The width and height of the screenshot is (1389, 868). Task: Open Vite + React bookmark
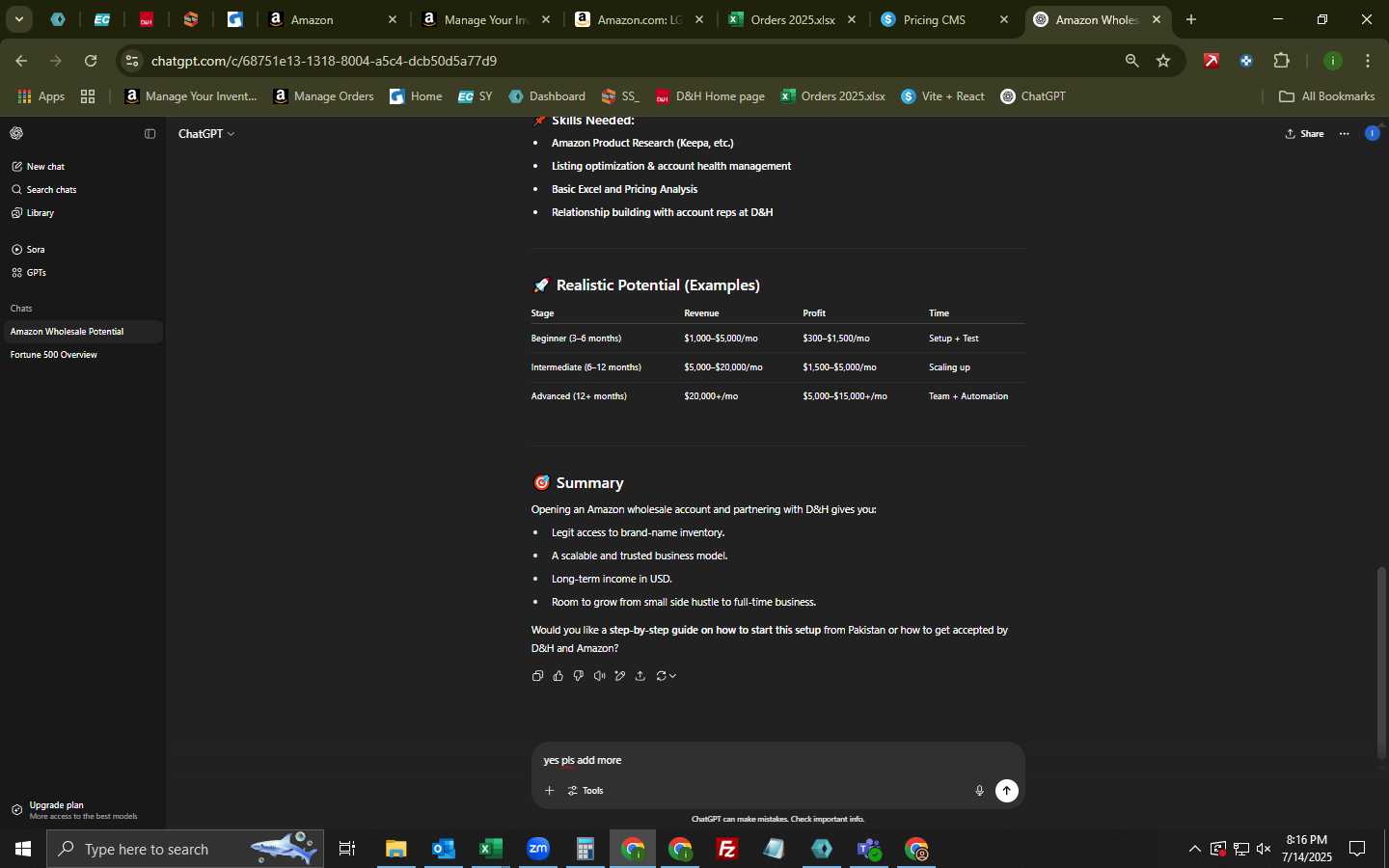tap(943, 96)
